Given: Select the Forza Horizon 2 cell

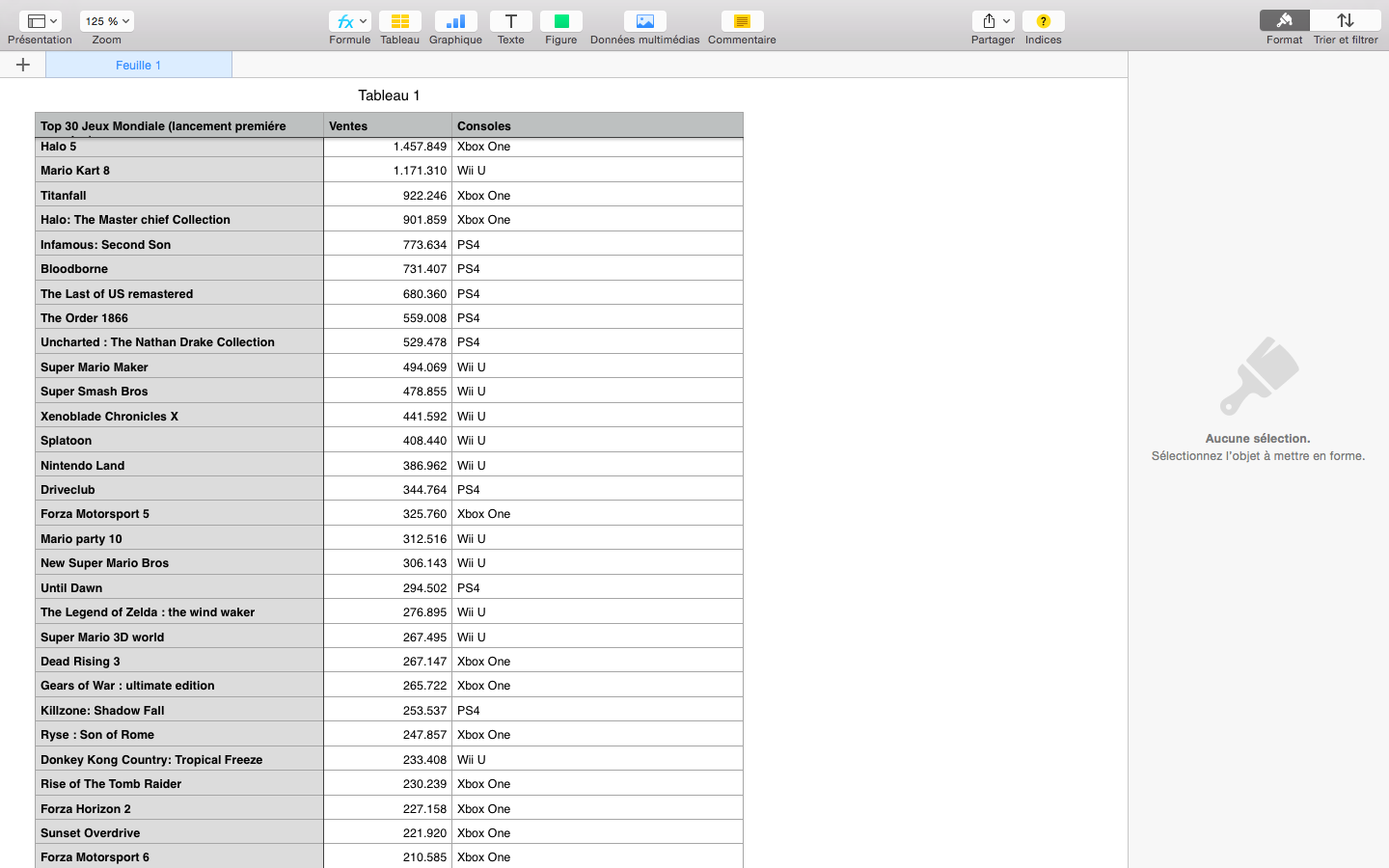Looking at the screenshot, I should pos(179,808).
